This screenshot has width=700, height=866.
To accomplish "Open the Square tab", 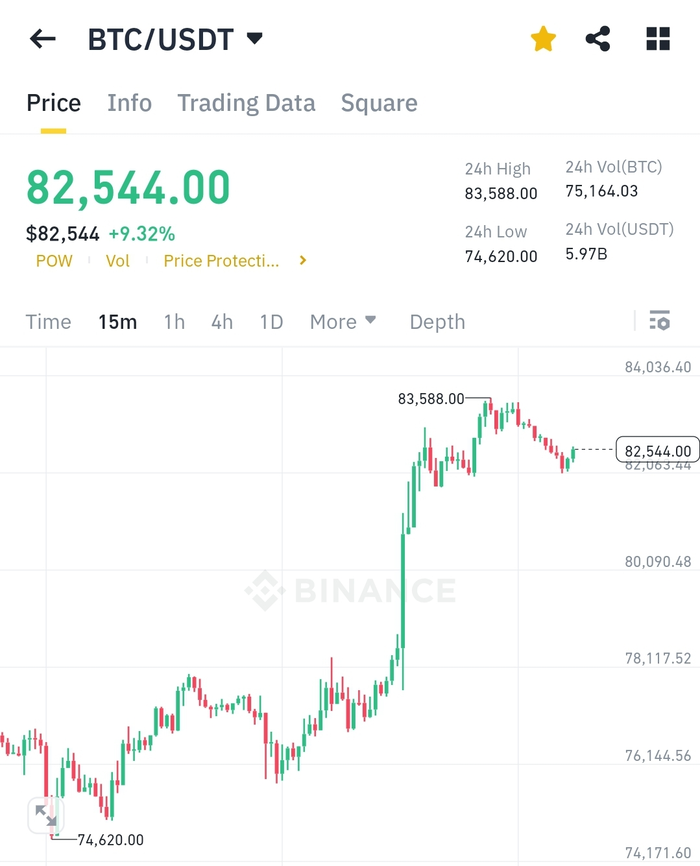I will [x=379, y=103].
